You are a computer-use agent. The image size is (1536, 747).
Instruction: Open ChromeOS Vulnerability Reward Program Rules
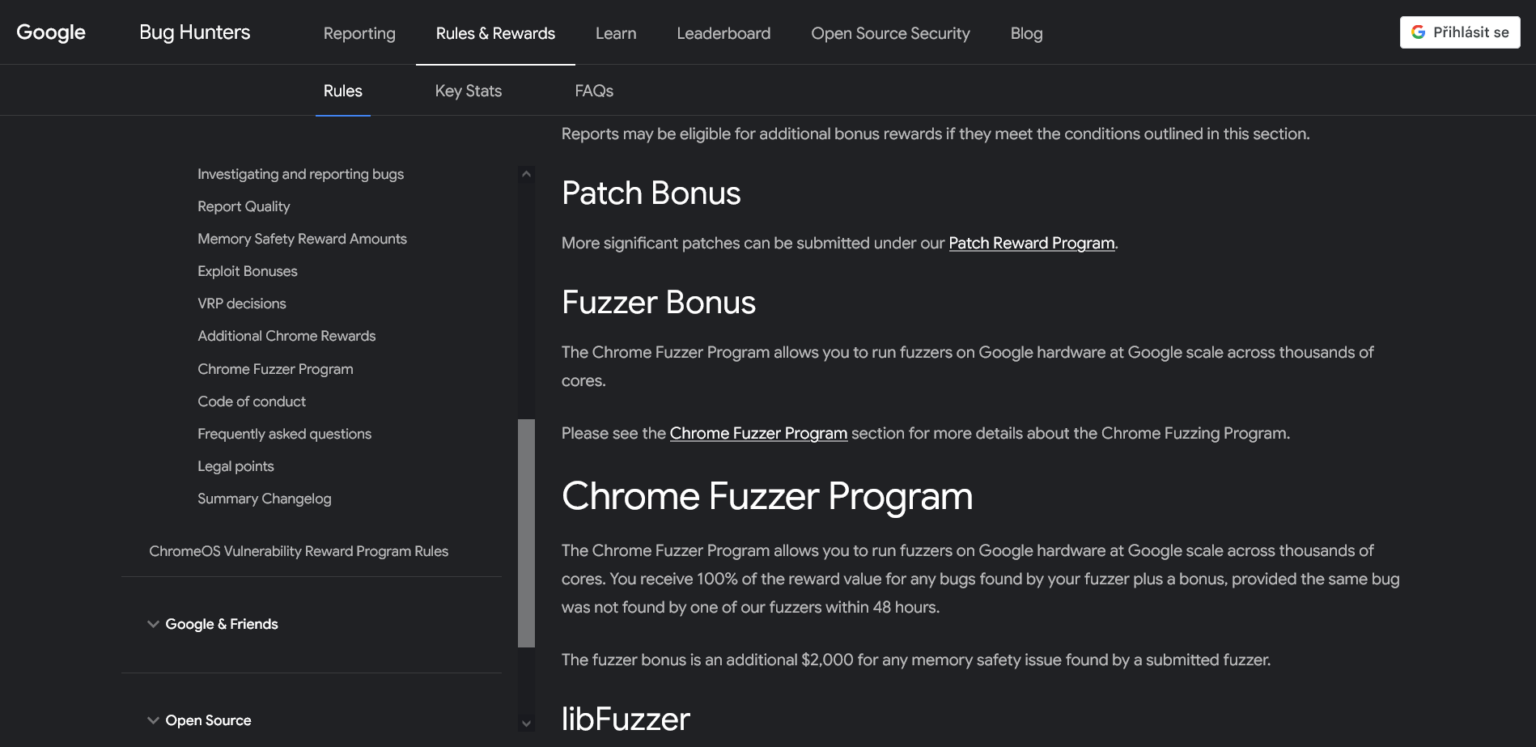[x=298, y=551]
